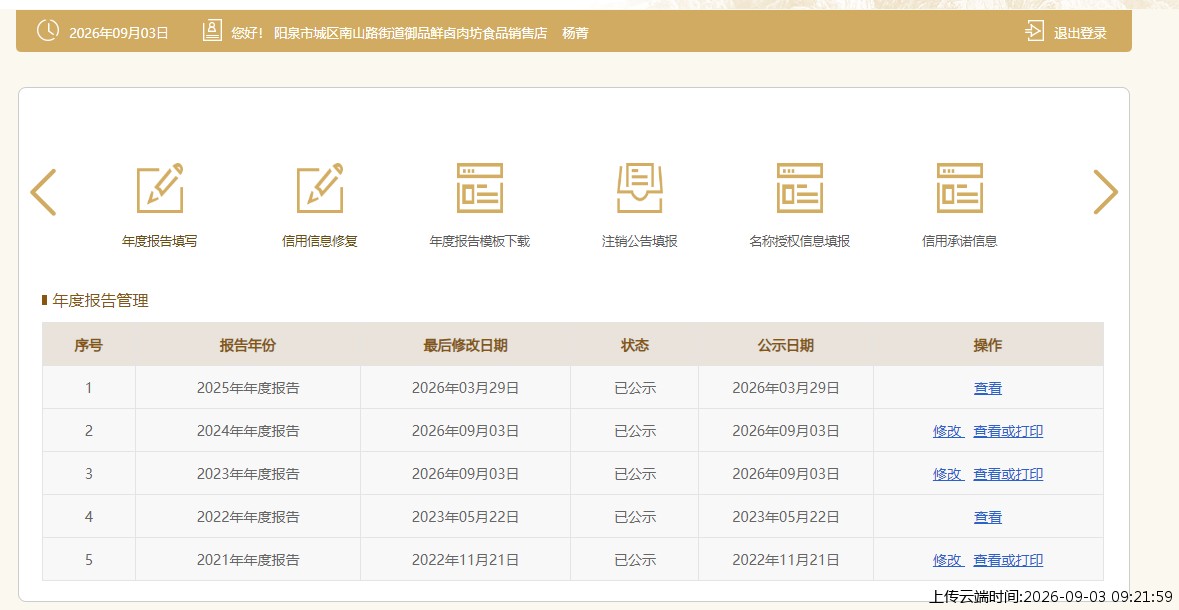Go to previous icons with left arrow
Viewport: 1179px width, 610px height.
[43, 192]
